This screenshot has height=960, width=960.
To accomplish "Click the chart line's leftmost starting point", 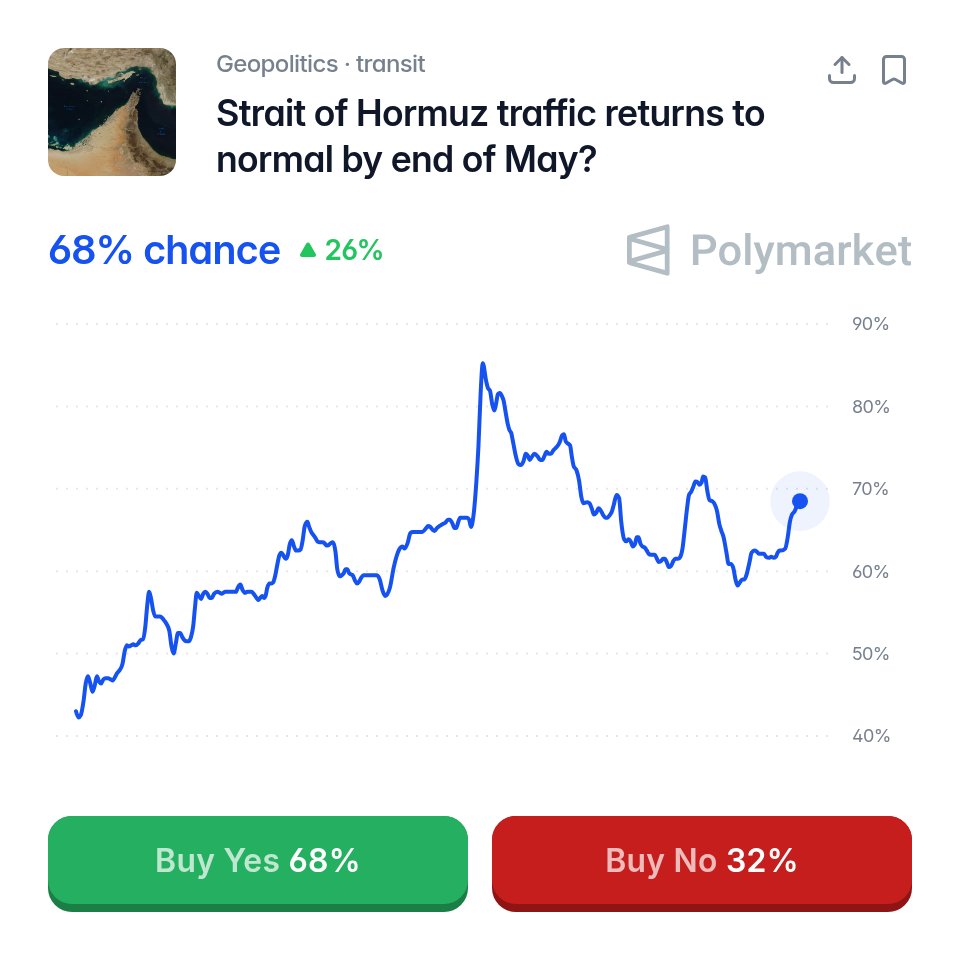I will coord(76,712).
